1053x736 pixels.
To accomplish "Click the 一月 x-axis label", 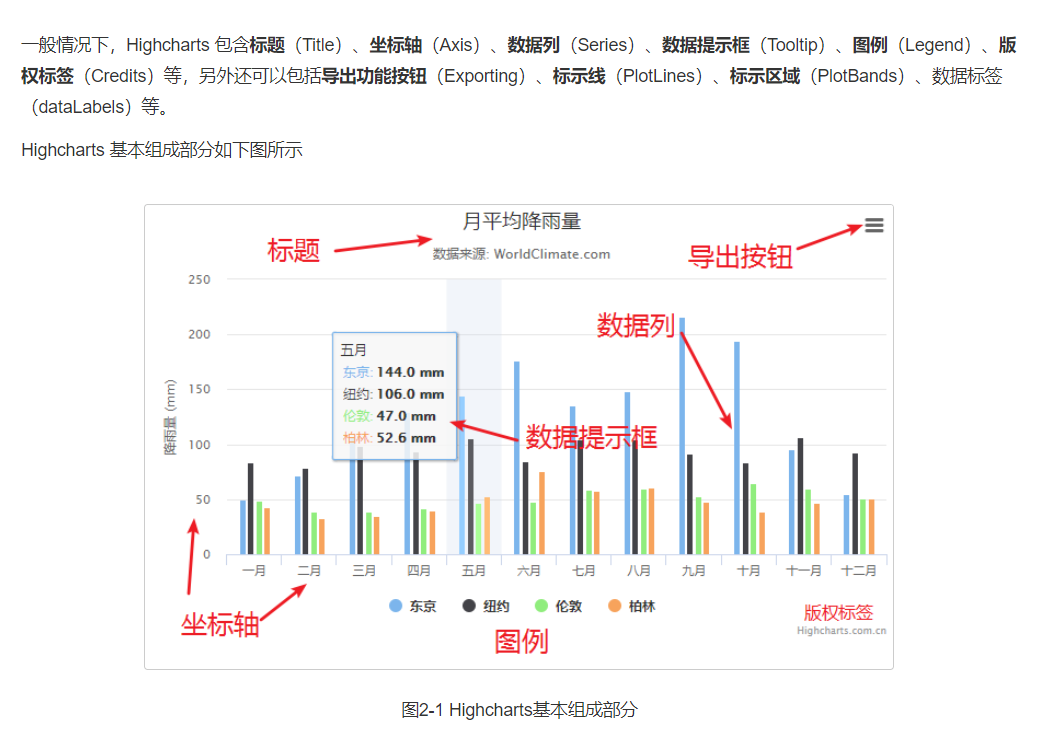I will 254,571.
